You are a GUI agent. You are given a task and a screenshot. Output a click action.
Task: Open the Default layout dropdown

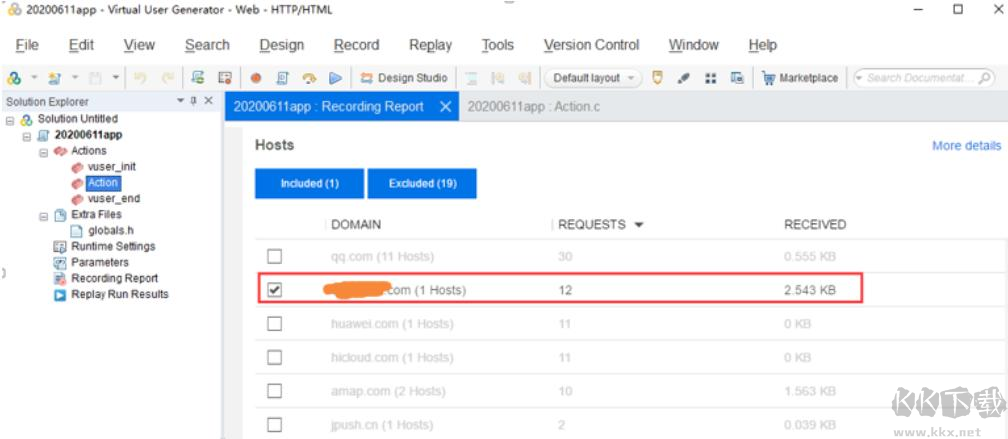[592, 78]
